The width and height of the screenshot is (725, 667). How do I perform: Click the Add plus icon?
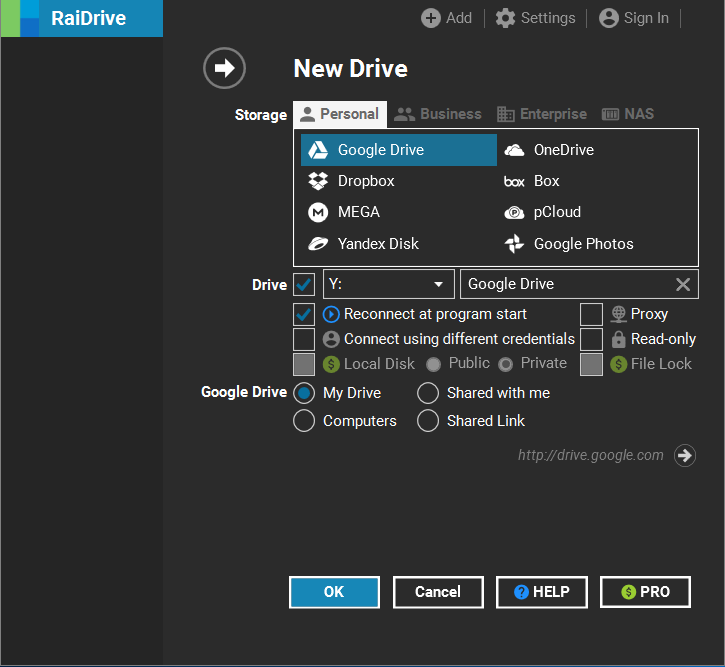coord(430,18)
